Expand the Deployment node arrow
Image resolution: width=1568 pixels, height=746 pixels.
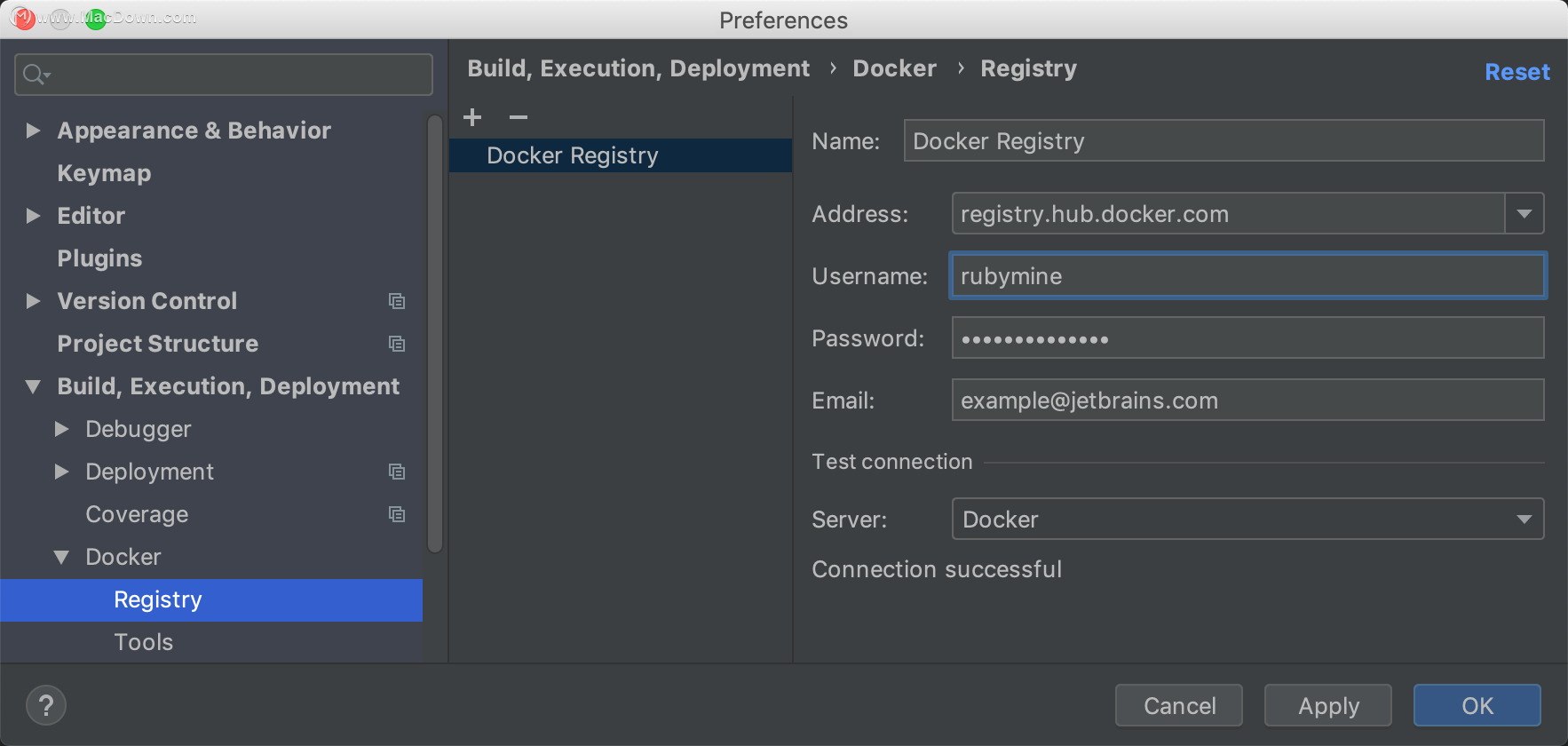62,472
